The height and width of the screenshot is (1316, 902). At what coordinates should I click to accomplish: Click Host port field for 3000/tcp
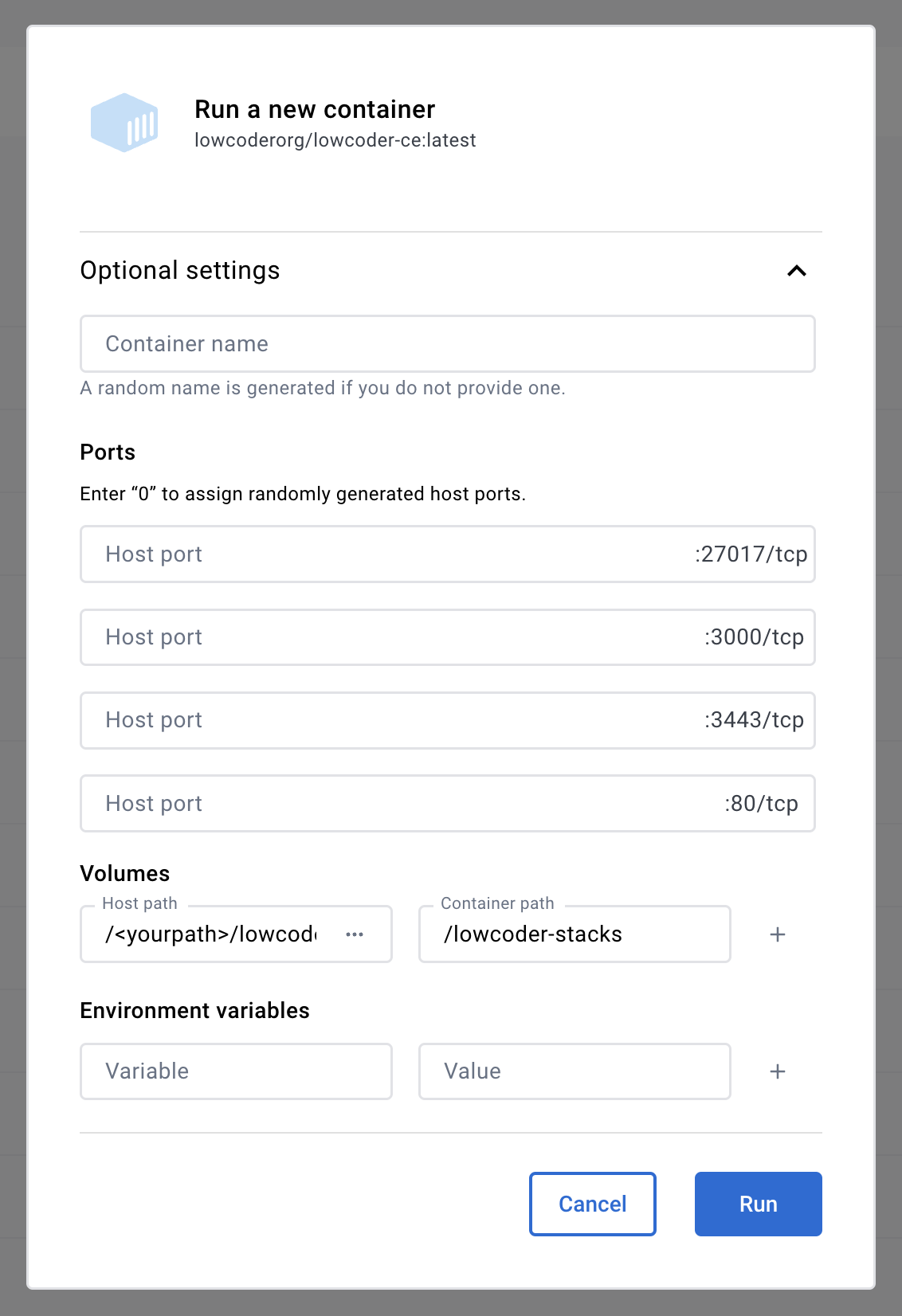pyautogui.click(x=382, y=637)
